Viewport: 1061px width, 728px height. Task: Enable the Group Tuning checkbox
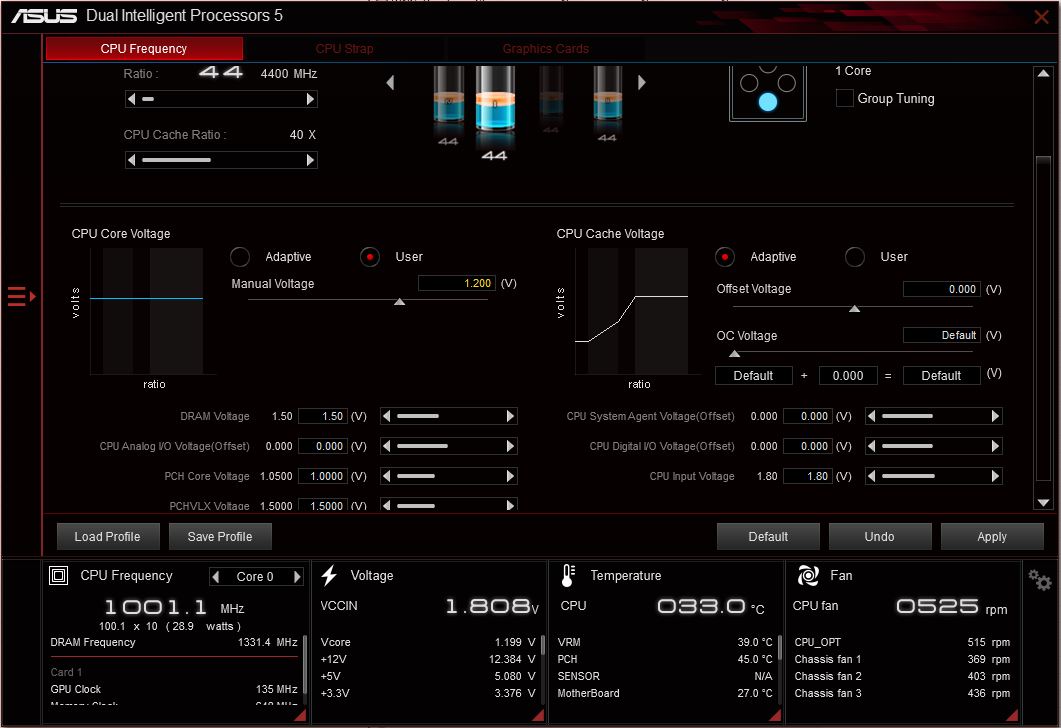tap(844, 98)
